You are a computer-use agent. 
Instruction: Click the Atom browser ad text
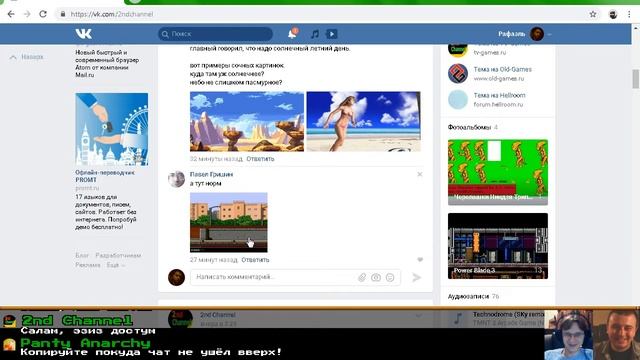[107, 64]
